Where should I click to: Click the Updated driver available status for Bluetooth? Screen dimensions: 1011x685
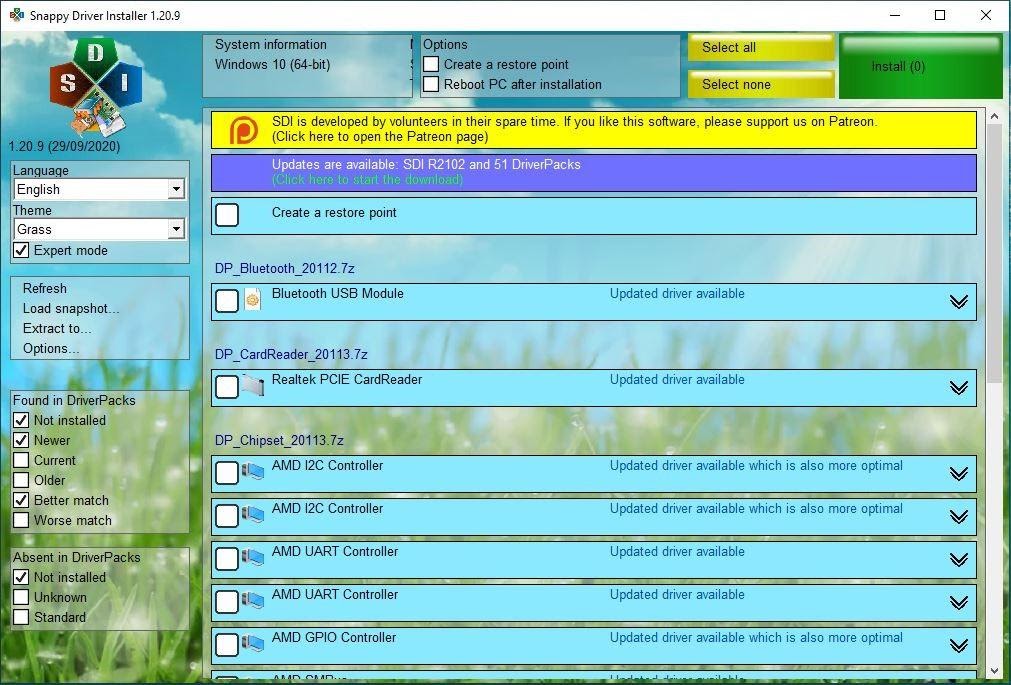click(x=677, y=293)
